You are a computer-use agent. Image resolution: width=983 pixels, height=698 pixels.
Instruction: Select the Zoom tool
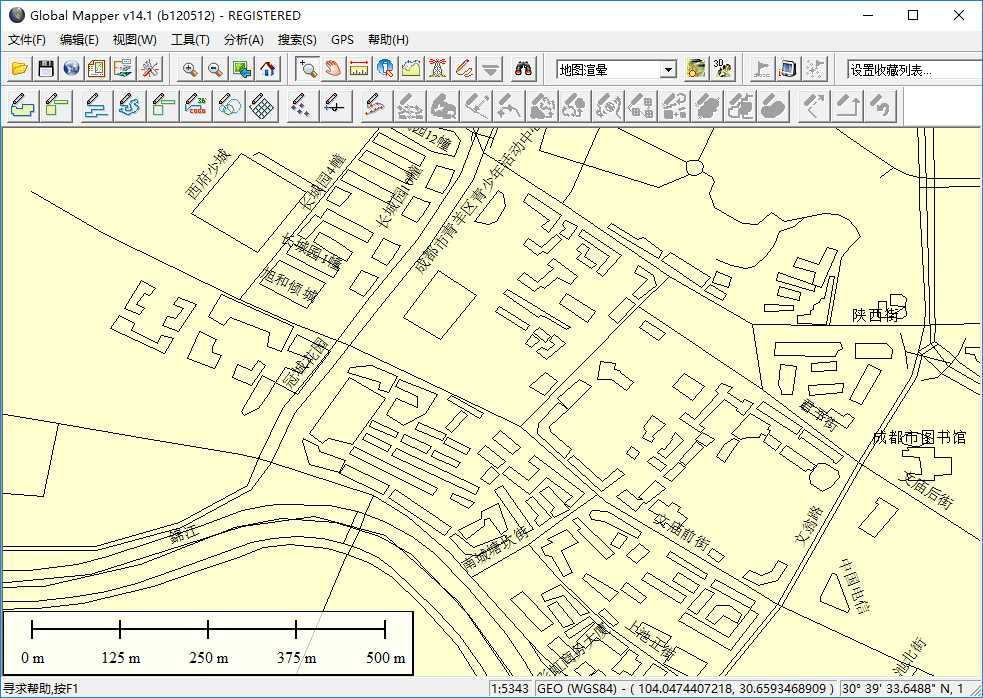pos(308,68)
